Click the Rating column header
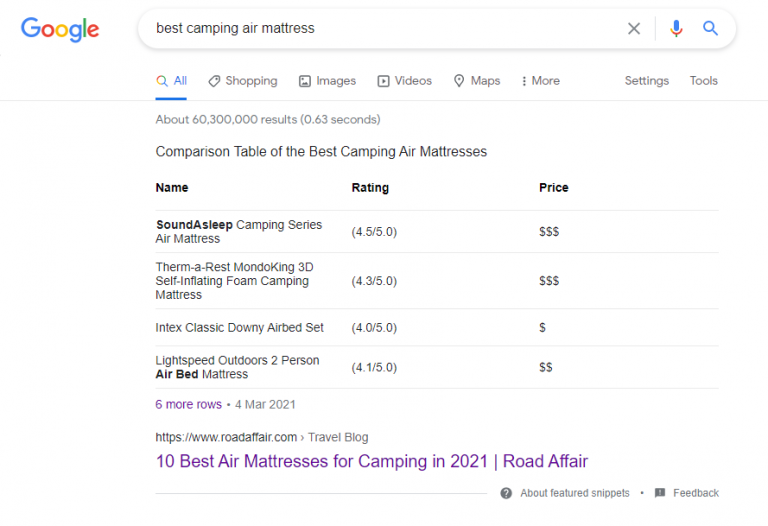Screen dimensions: 768x526 370,188
